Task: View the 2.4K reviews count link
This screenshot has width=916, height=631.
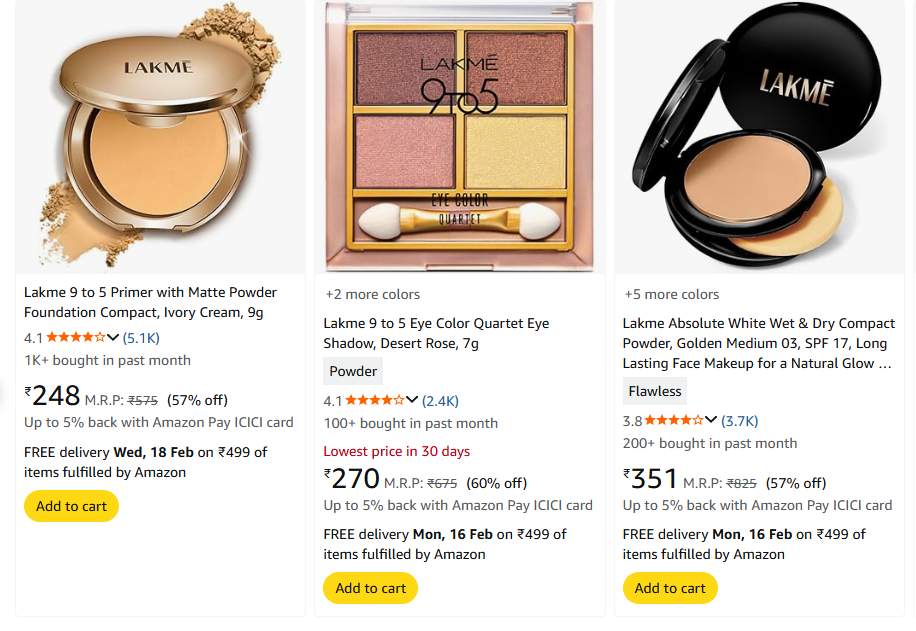Action: (440, 401)
